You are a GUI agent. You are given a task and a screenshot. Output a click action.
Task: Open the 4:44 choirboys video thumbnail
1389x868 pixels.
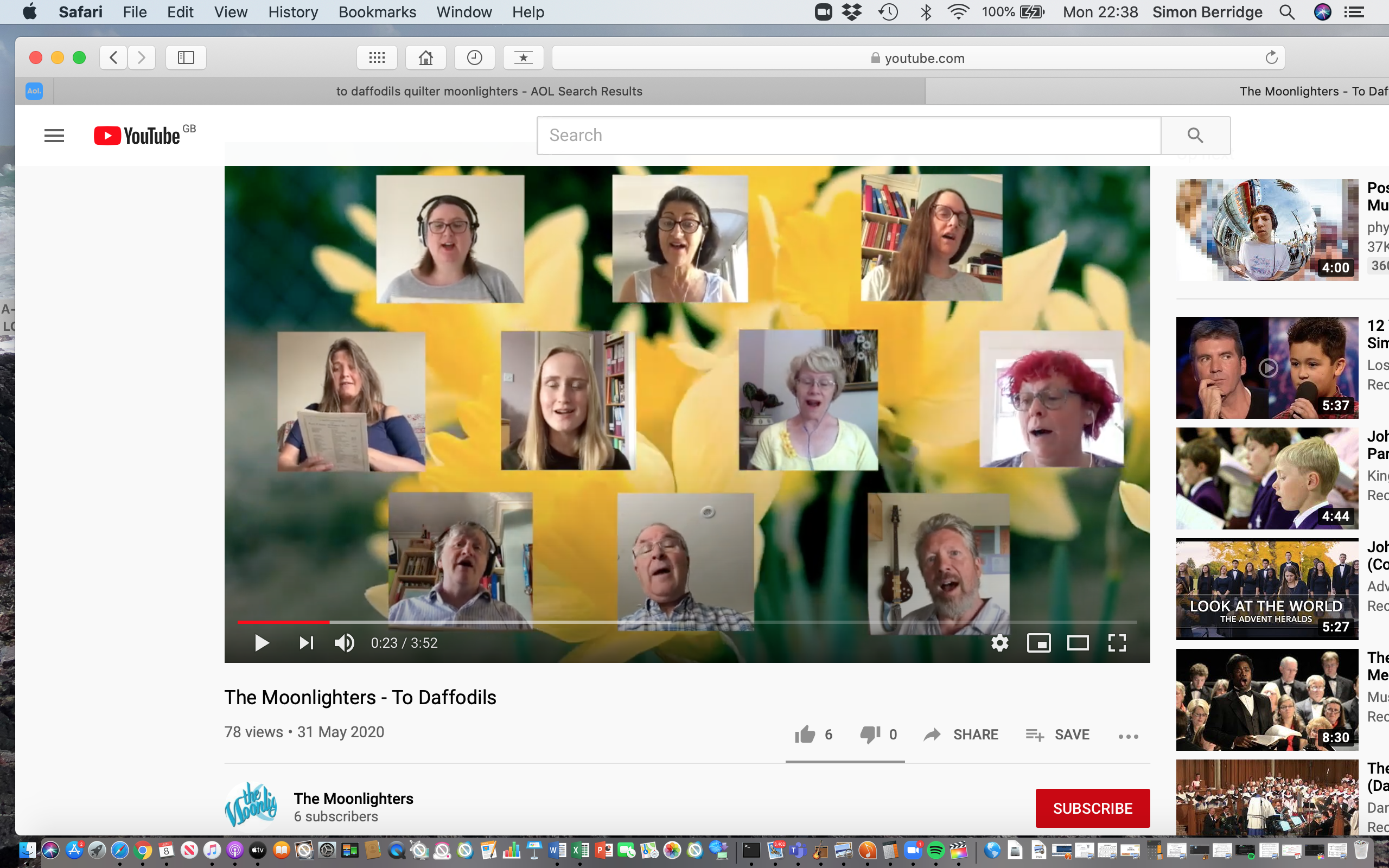point(1267,478)
